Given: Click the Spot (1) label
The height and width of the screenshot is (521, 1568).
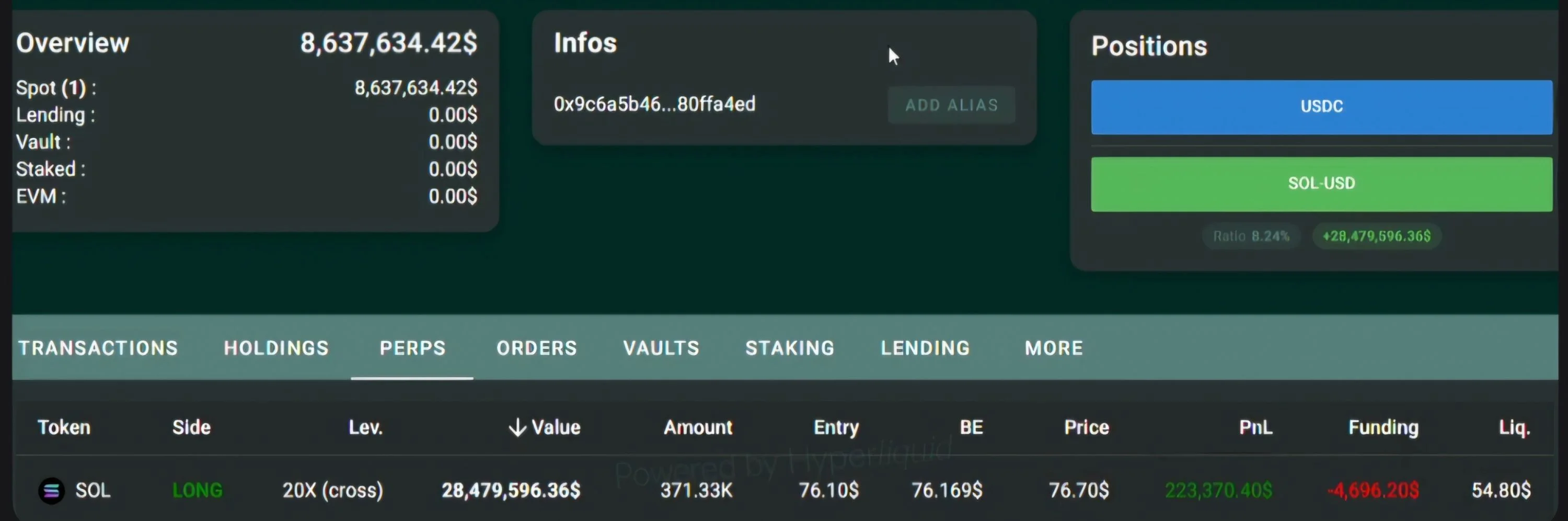Looking at the screenshot, I should point(56,88).
